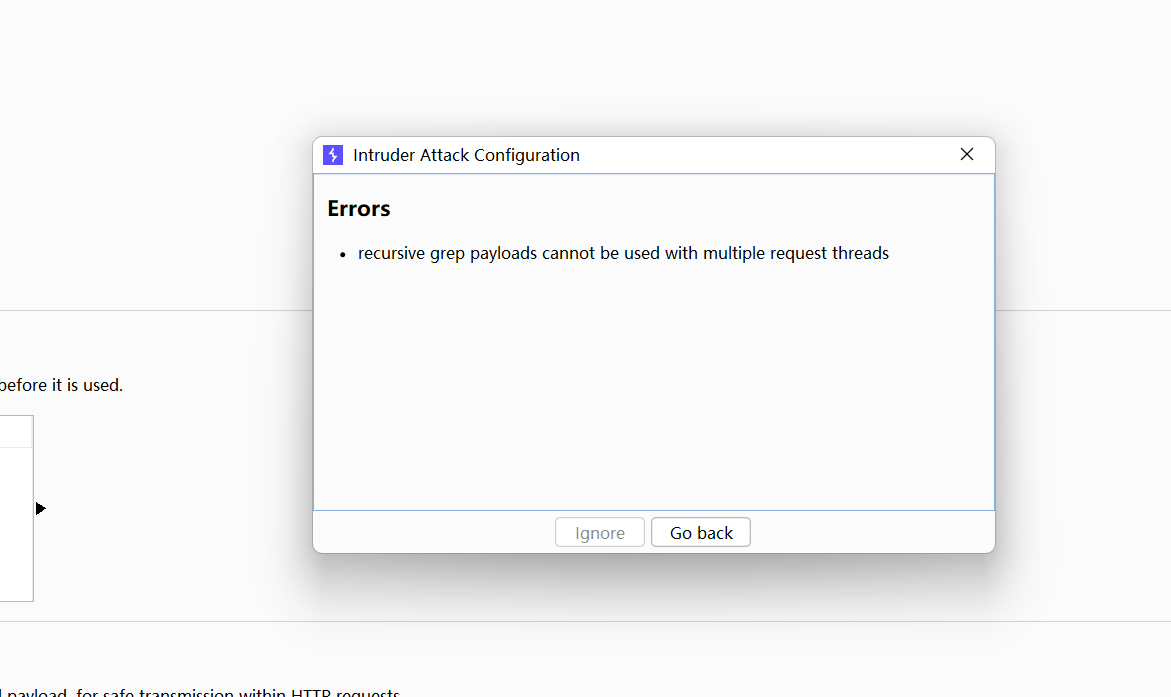
Task: Click the black resize arrow beside the list
Action: (x=40, y=509)
